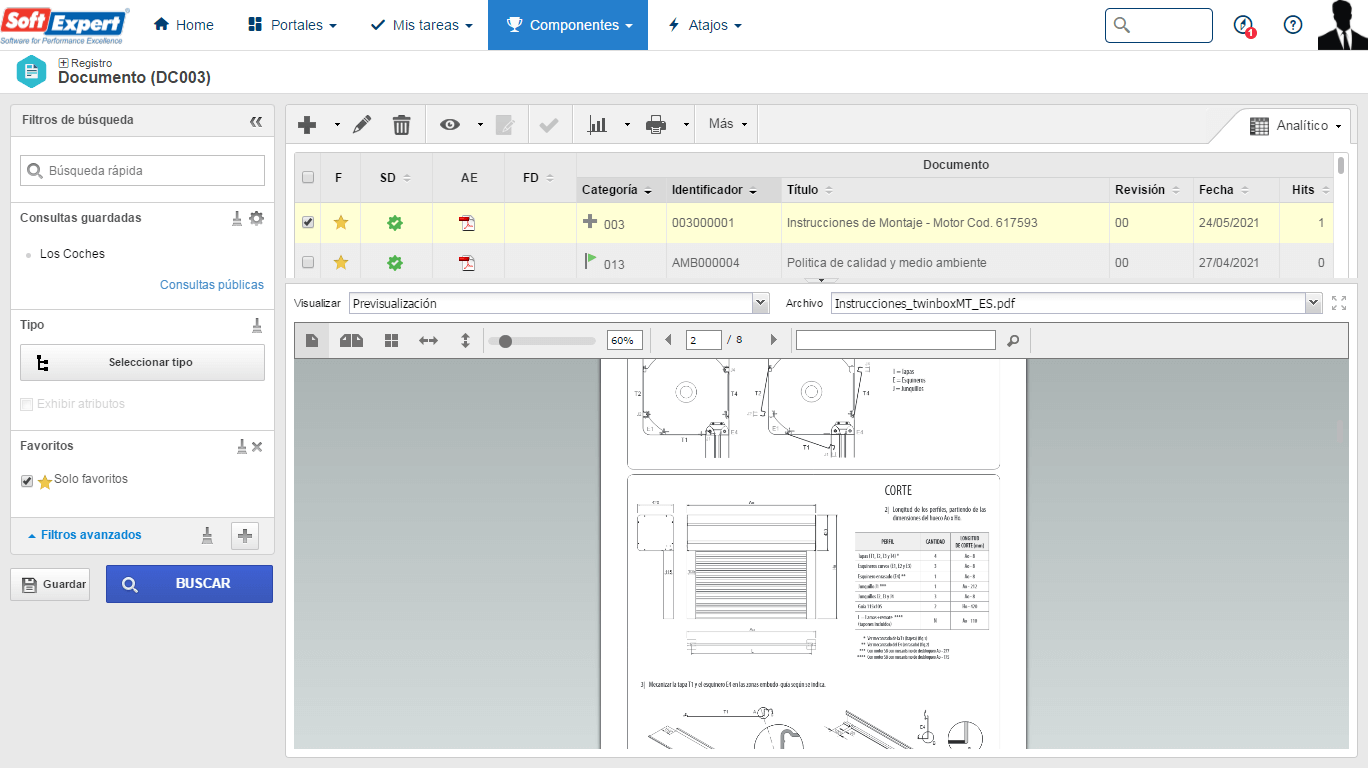1368x768 pixels.
Task: Click fit-to-width arrows icon in viewer
Action: click(428, 341)
